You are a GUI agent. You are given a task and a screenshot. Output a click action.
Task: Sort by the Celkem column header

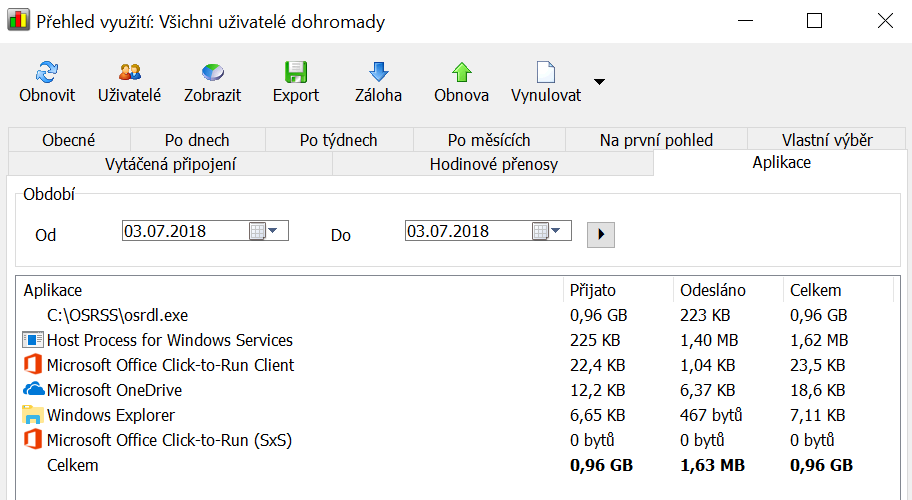815,290
